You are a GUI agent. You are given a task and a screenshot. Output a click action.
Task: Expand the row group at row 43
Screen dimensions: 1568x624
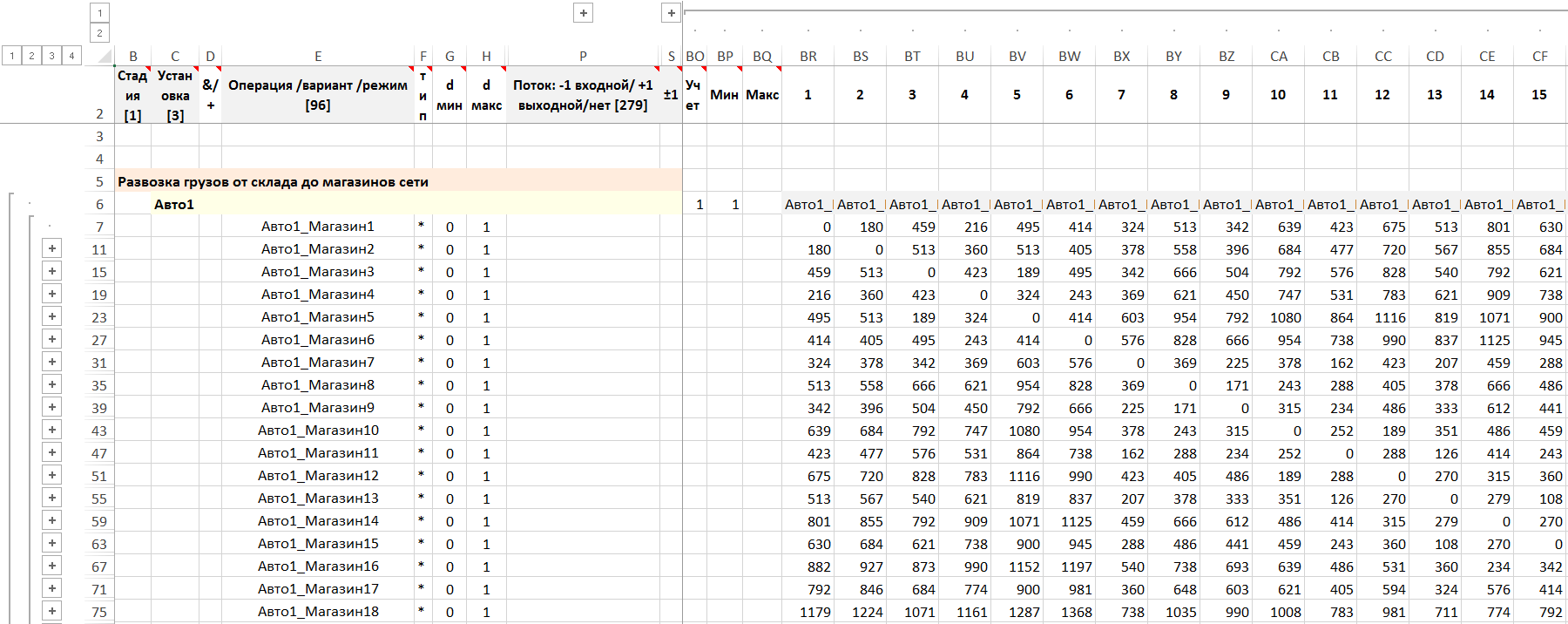pos(52,431)
